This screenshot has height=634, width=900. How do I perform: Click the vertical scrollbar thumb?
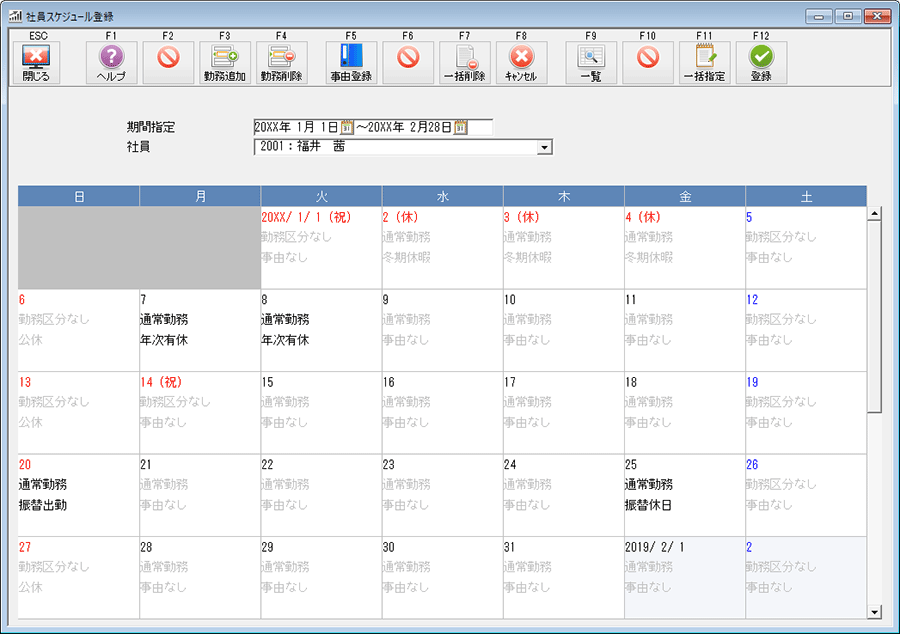pyautogui.click(x=874, y=317)
